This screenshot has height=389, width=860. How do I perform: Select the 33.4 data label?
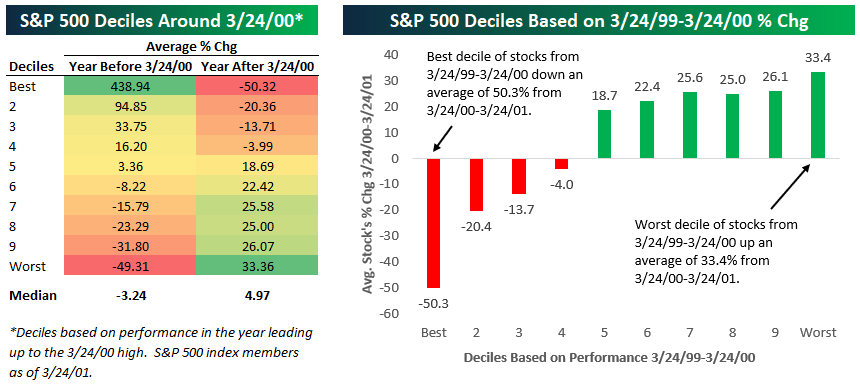[x=817, y=58]
